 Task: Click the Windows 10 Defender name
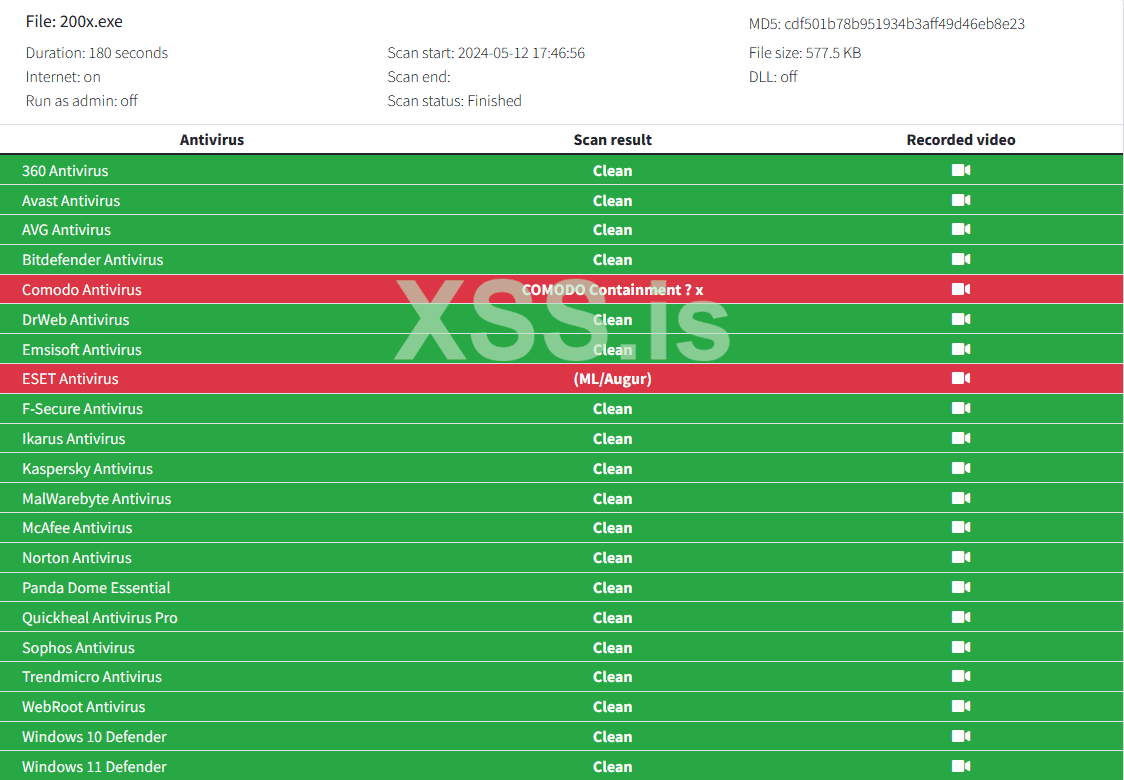pyautogui.click(x=94, y=736)
